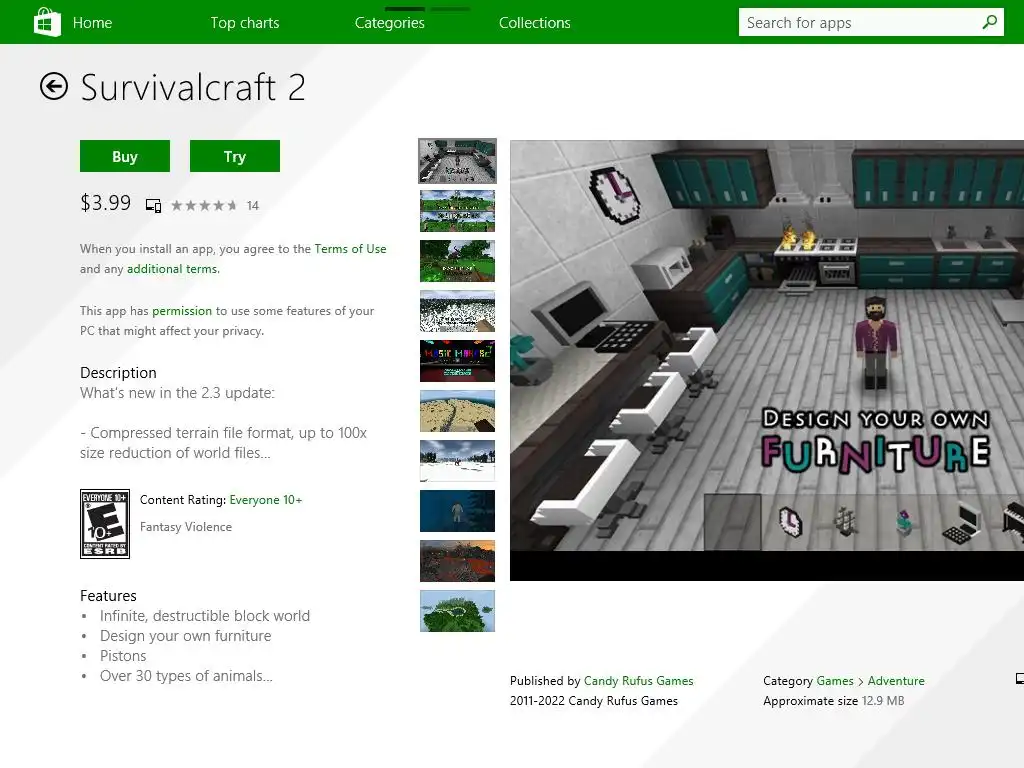
Task: Click the Survivalcraft 2 title
Action: click(193, 88)
